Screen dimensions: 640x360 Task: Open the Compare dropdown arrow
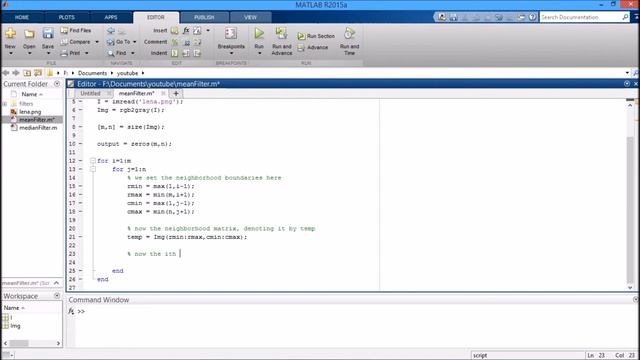pyautogui.click(x=97, y=42)
